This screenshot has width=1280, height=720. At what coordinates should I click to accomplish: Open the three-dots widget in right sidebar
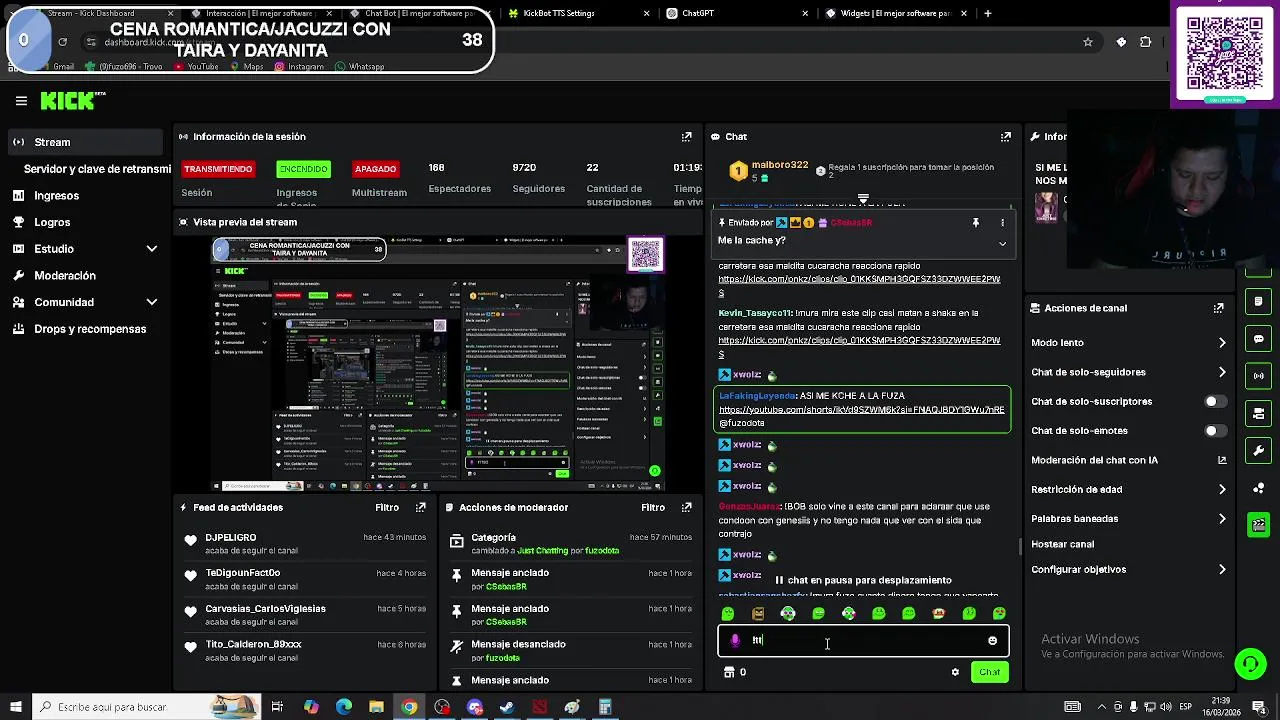pyautogui.click(x=1258, y=487)
